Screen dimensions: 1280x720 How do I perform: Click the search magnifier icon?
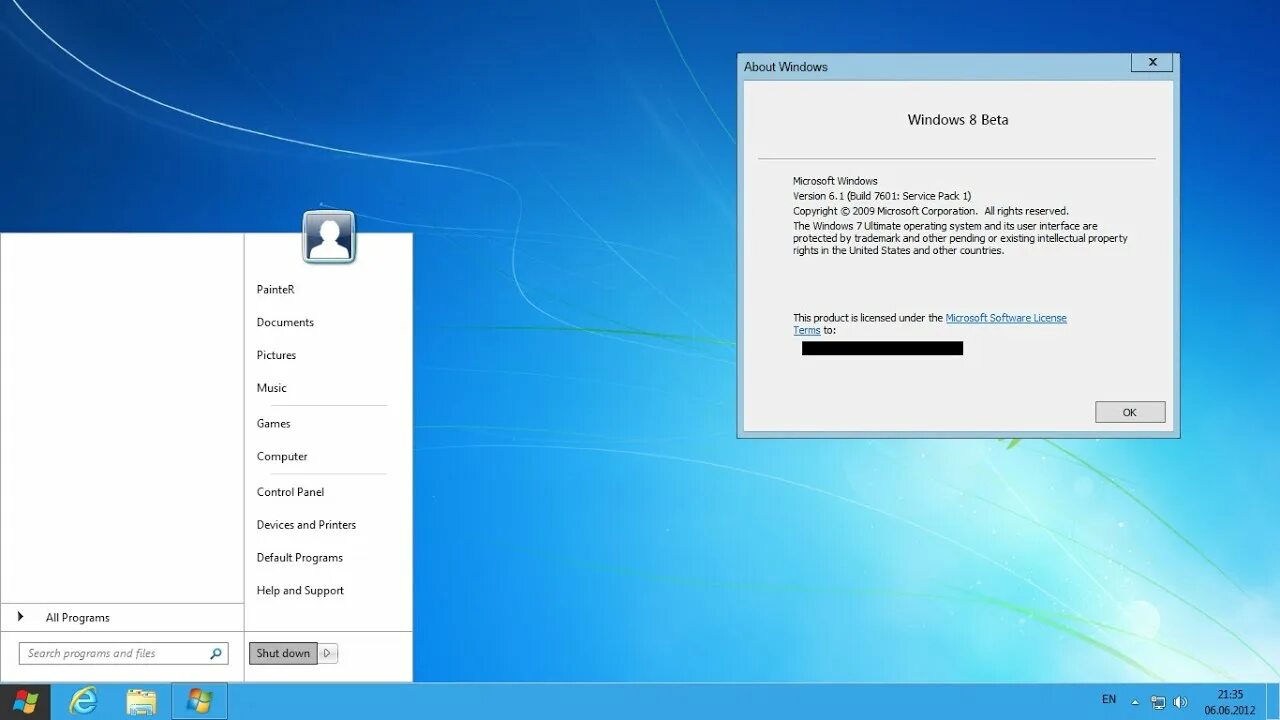[215, 653]
